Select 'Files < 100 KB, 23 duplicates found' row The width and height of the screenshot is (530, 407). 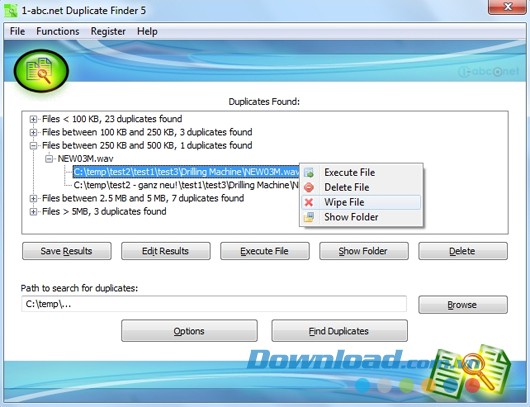pos(112,119)
